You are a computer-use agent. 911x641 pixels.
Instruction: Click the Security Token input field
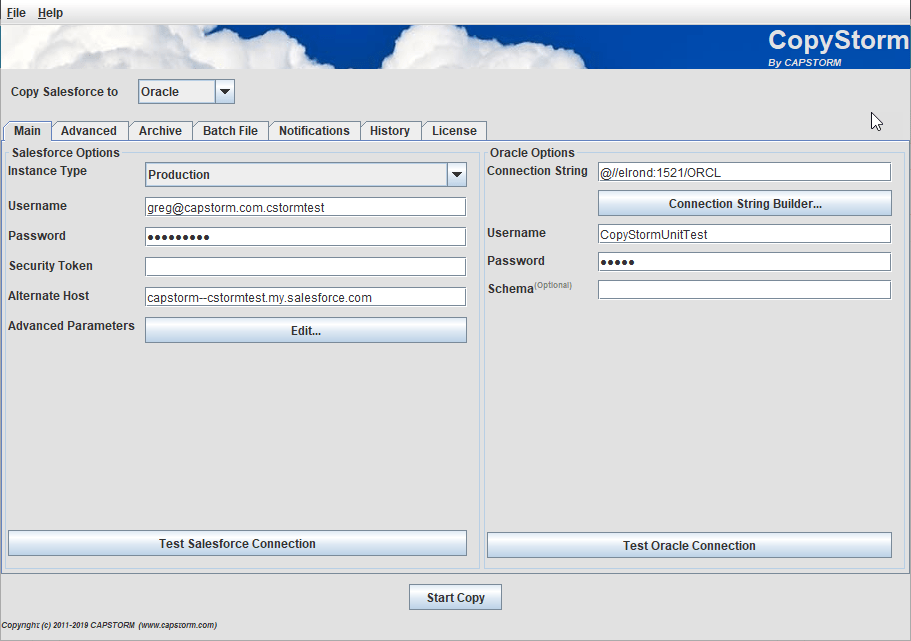pyautogui.click(x=305, y=266)
